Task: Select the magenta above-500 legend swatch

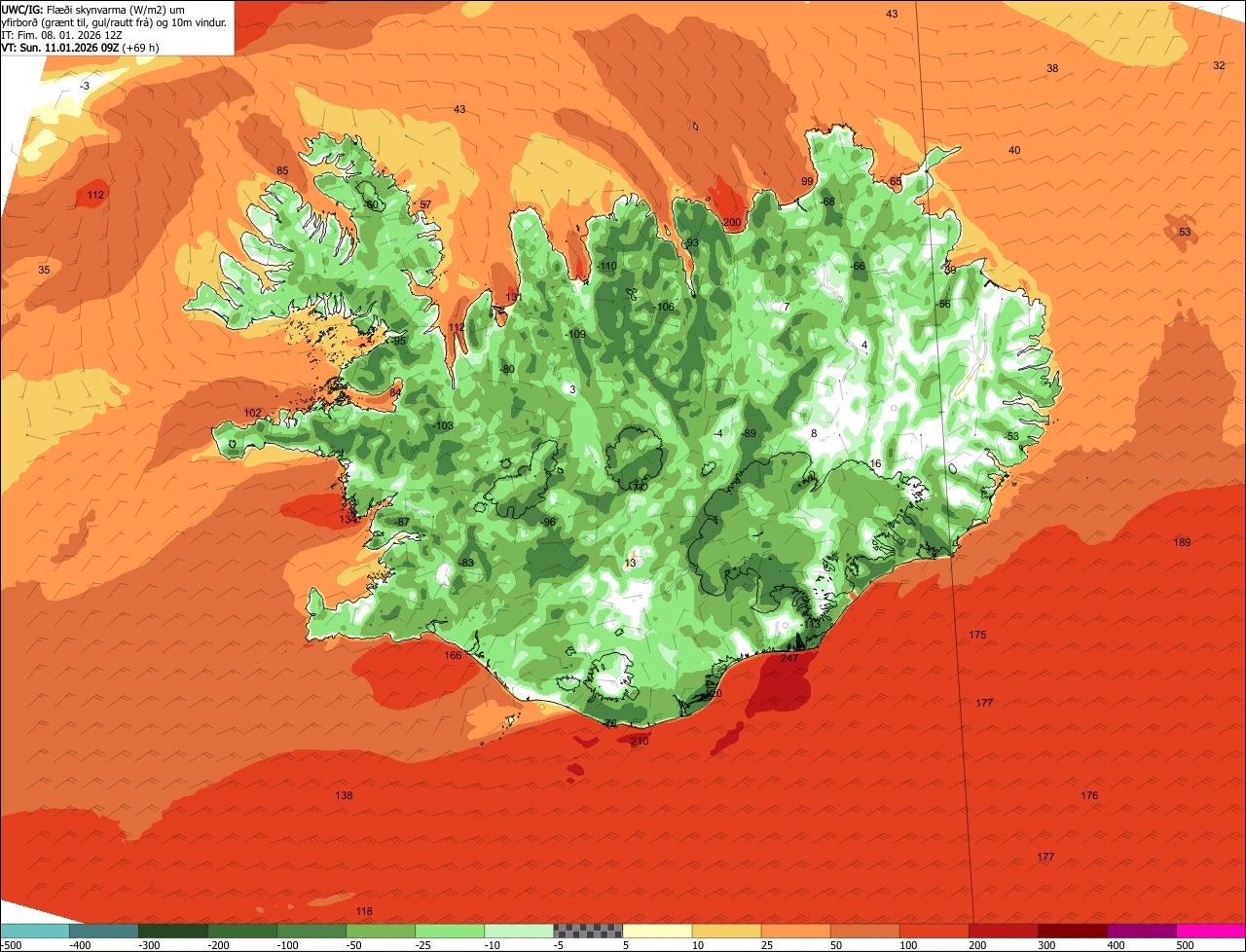Action: pos(1211,930)
